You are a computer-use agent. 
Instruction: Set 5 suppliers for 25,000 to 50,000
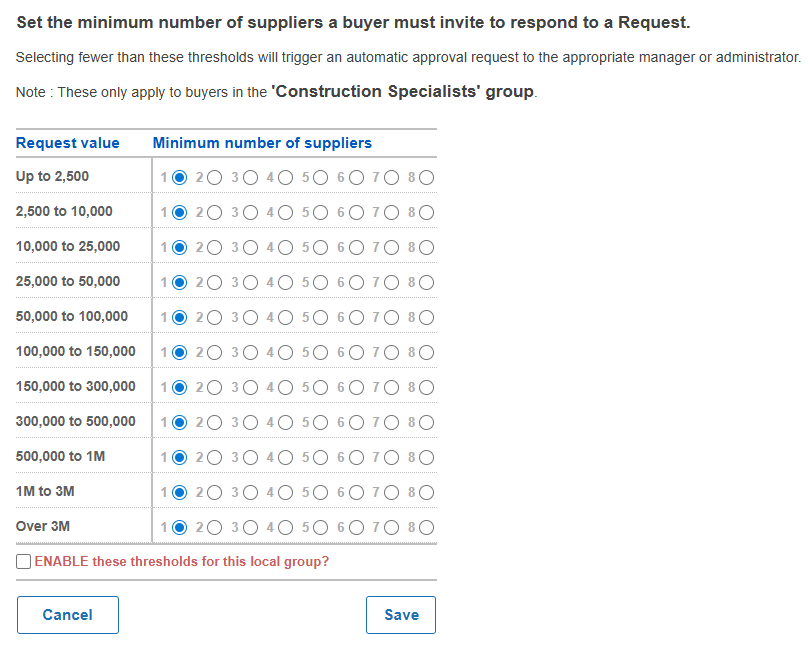coord(320,283)
